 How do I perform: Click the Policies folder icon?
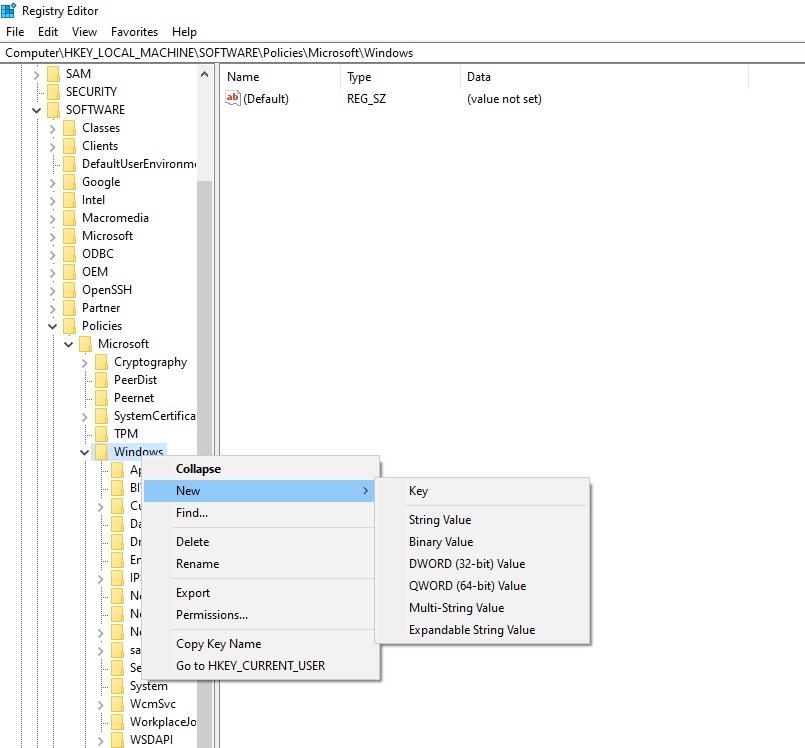[x=69, y=326]
